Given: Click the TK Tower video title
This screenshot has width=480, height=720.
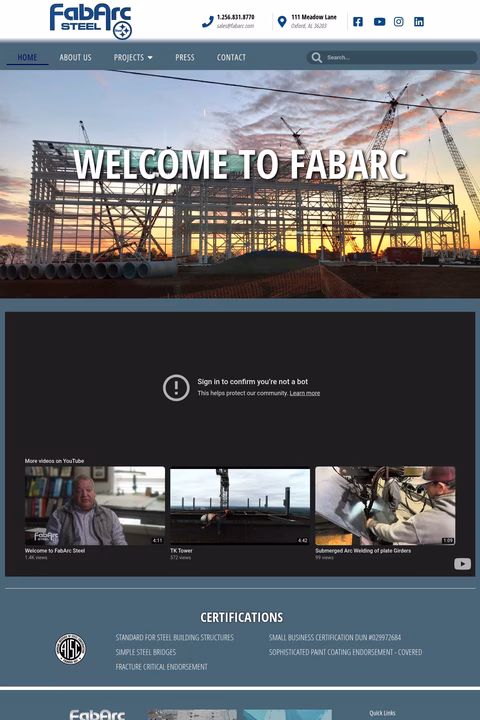Looking at the screenshot, I should [181, 551].
